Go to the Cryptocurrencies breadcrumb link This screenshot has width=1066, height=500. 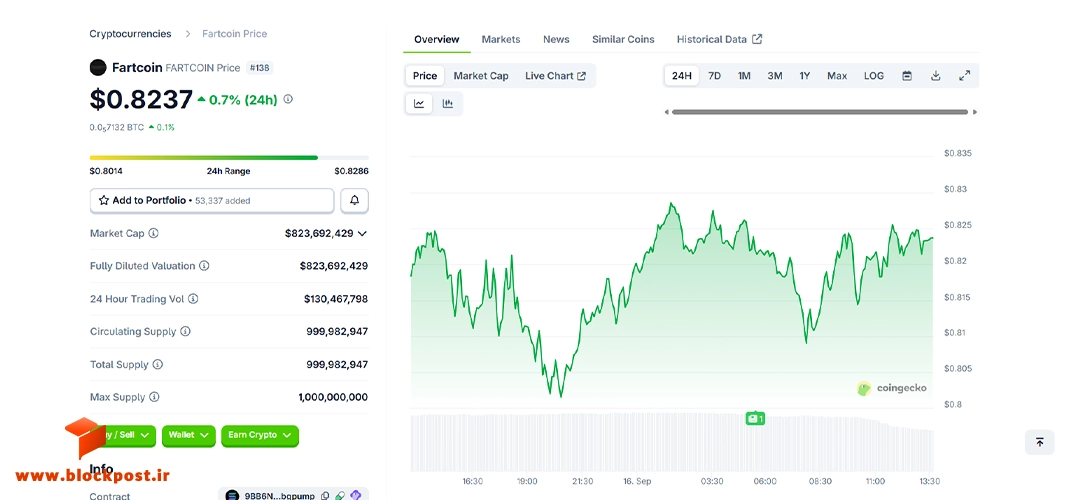tap(131, 33)
